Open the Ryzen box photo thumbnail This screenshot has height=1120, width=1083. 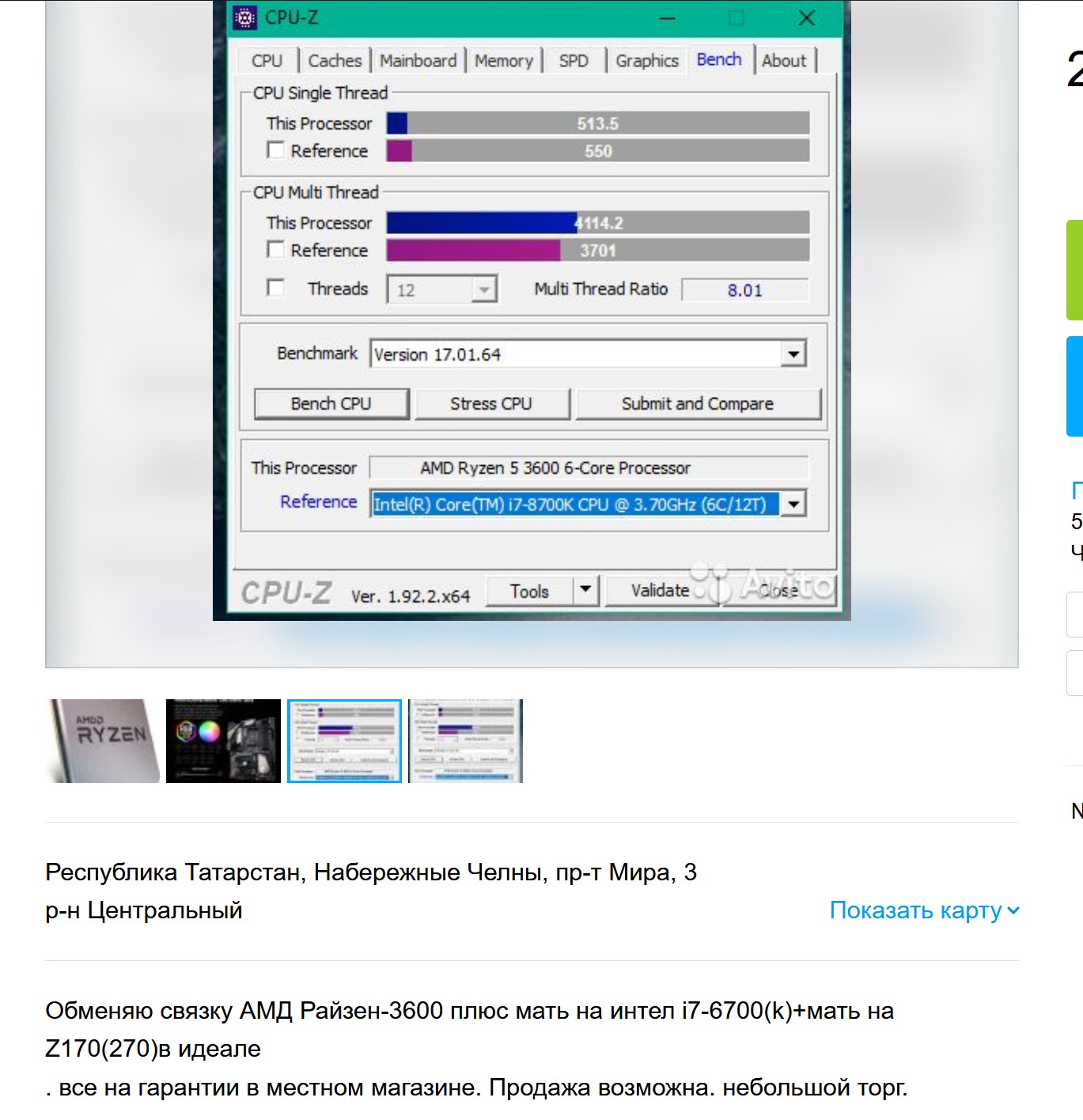point(103,741)
